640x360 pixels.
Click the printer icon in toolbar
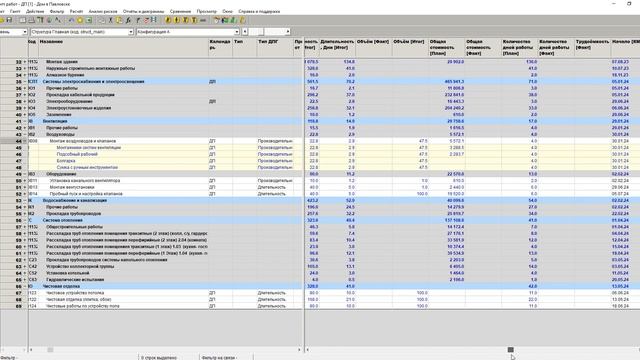(31, 20)
